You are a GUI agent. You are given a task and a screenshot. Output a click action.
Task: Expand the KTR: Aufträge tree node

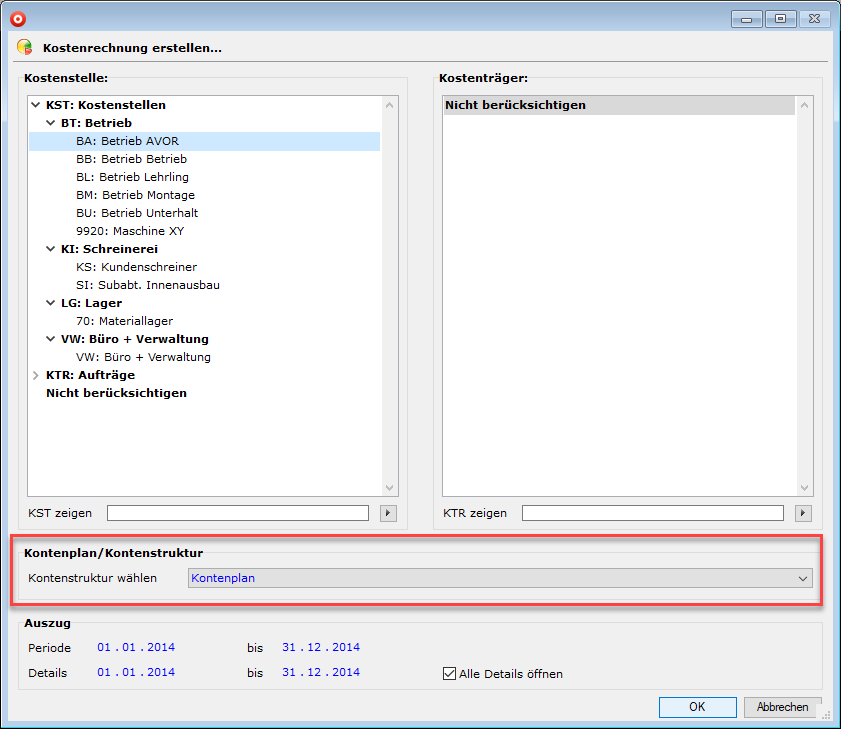click(36, 375)
